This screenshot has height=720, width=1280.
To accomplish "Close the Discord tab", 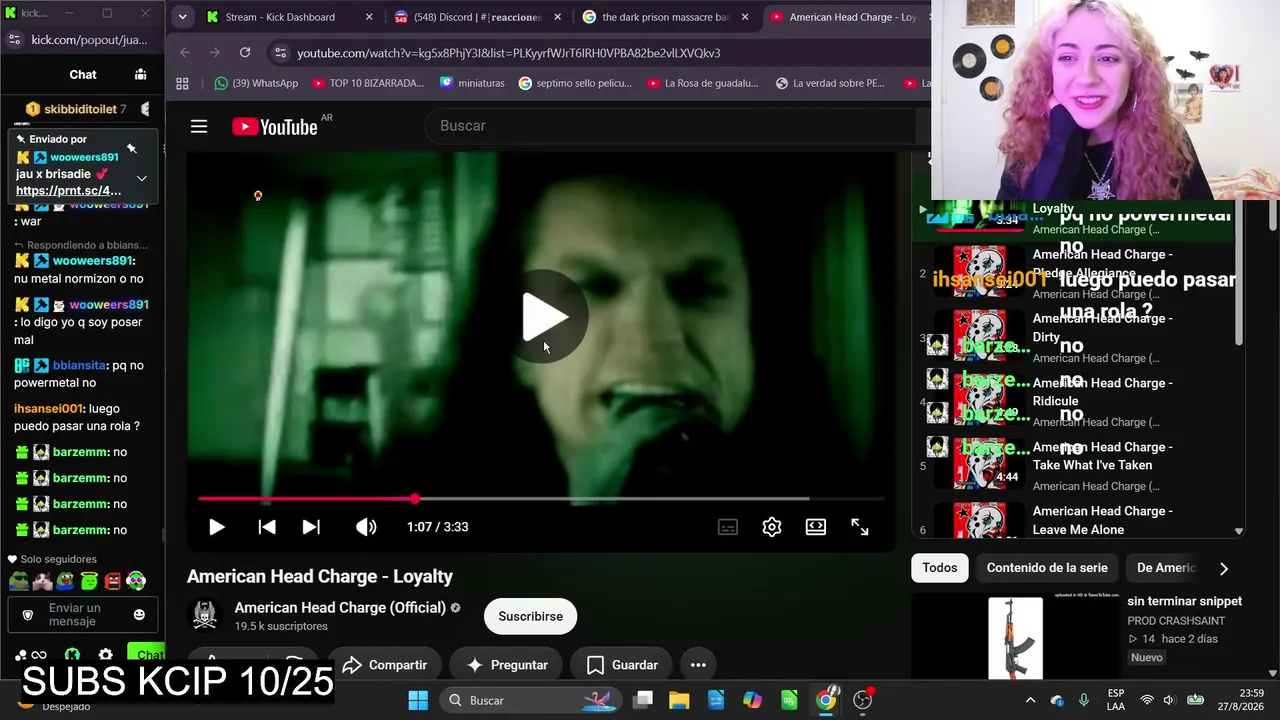I will click(557, 17).
